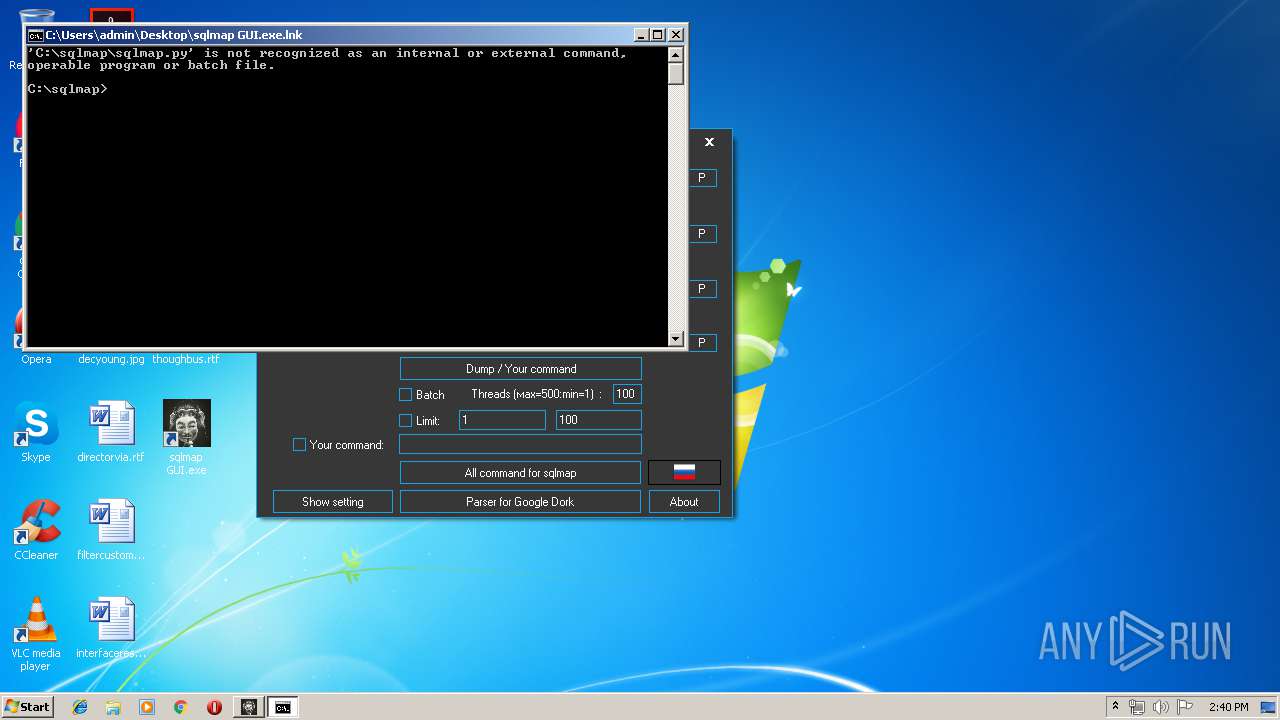The height and width of the screenshot is (720, 1280).
Task: Click All command for sqlmap button
Action: click(520, 472)
